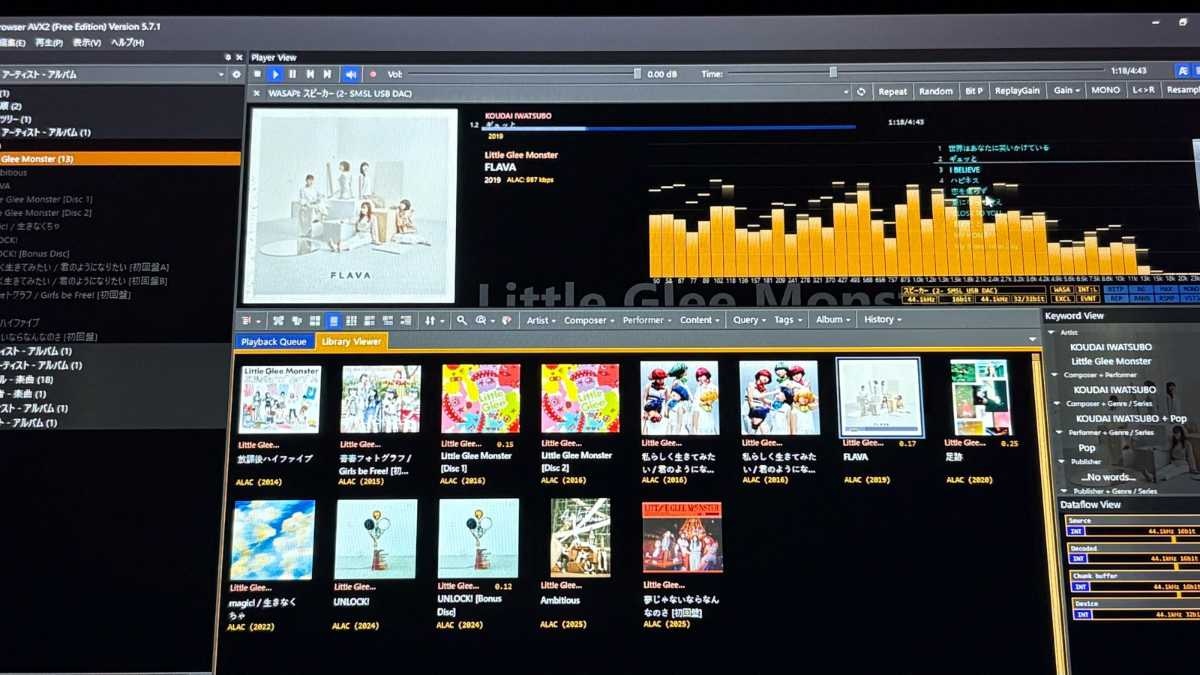Mute audio with the speaker icon

(x=351, y=74)
